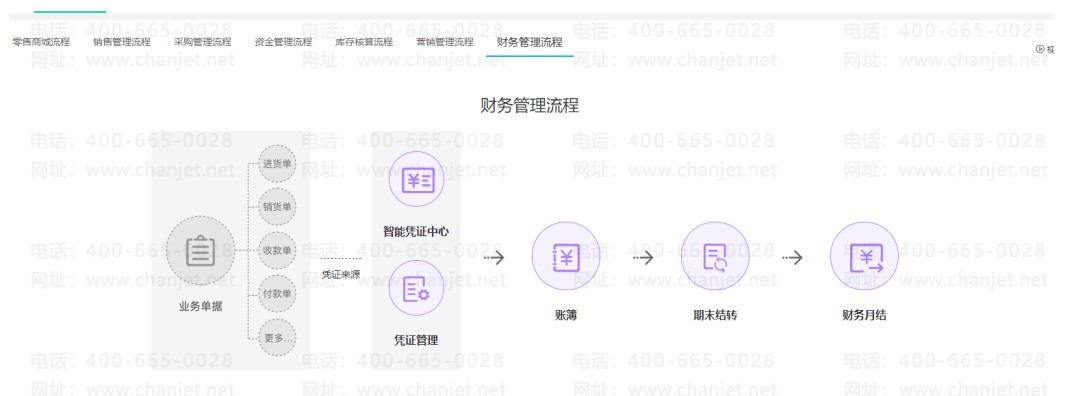1072x396 pixels.
Task: Choose the 付款单 bubble
Action: pos(278,294)
